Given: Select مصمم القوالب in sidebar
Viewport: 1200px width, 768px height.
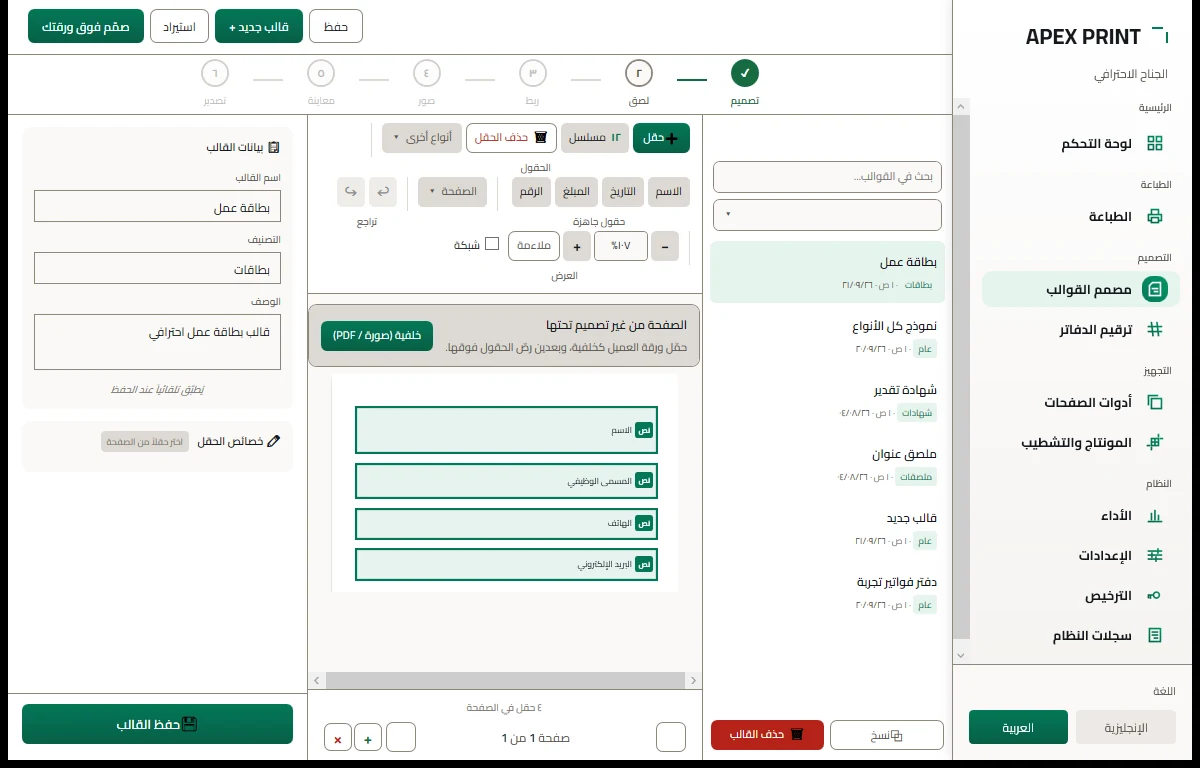Looking at the screenshot, I should [x=1081, y=289].
